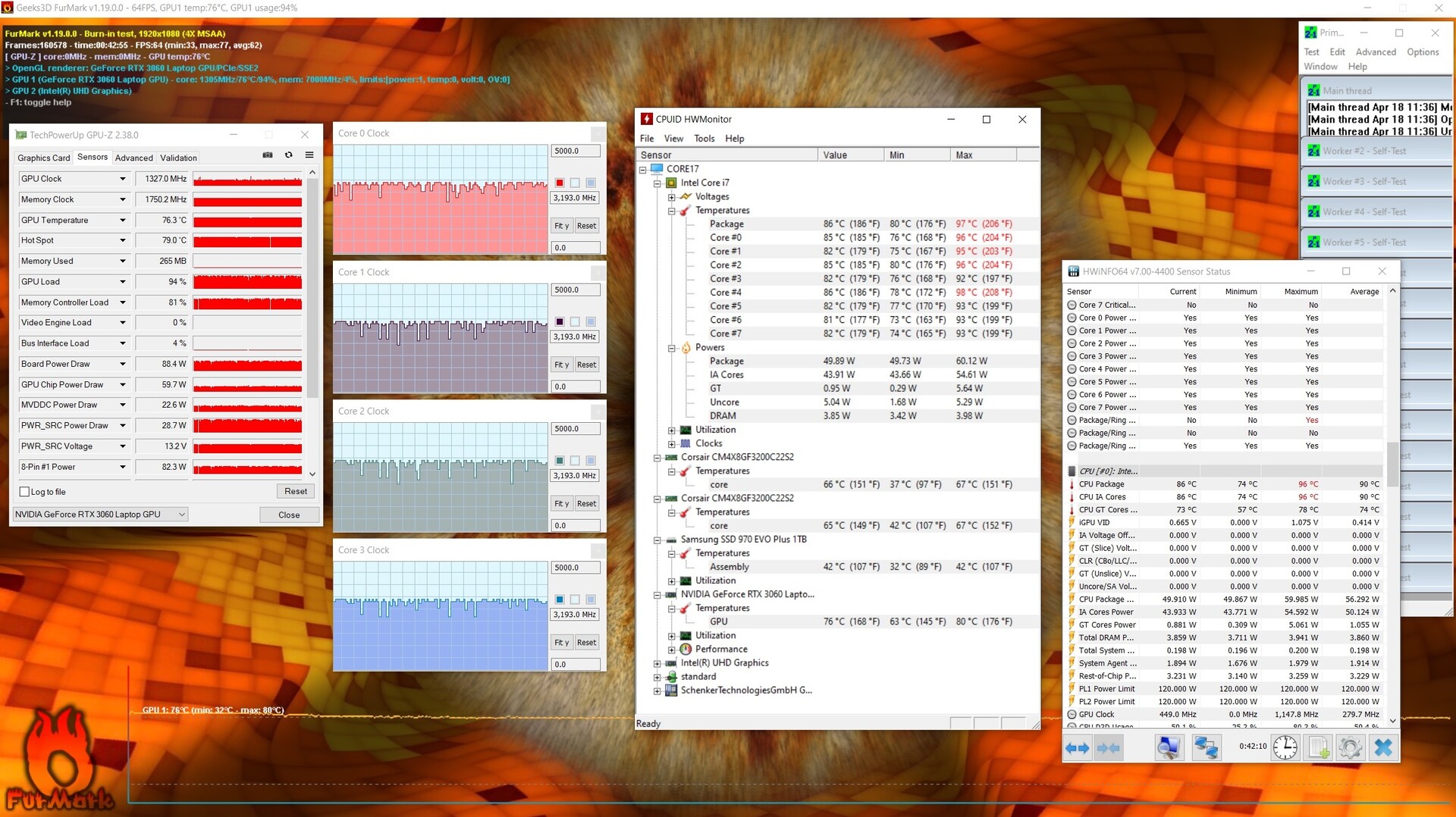This screenshot has width=1456, height=817.
Task: Select Prime95 Worker #2 Self-Test icon
Action: (x=1313, y=151)
